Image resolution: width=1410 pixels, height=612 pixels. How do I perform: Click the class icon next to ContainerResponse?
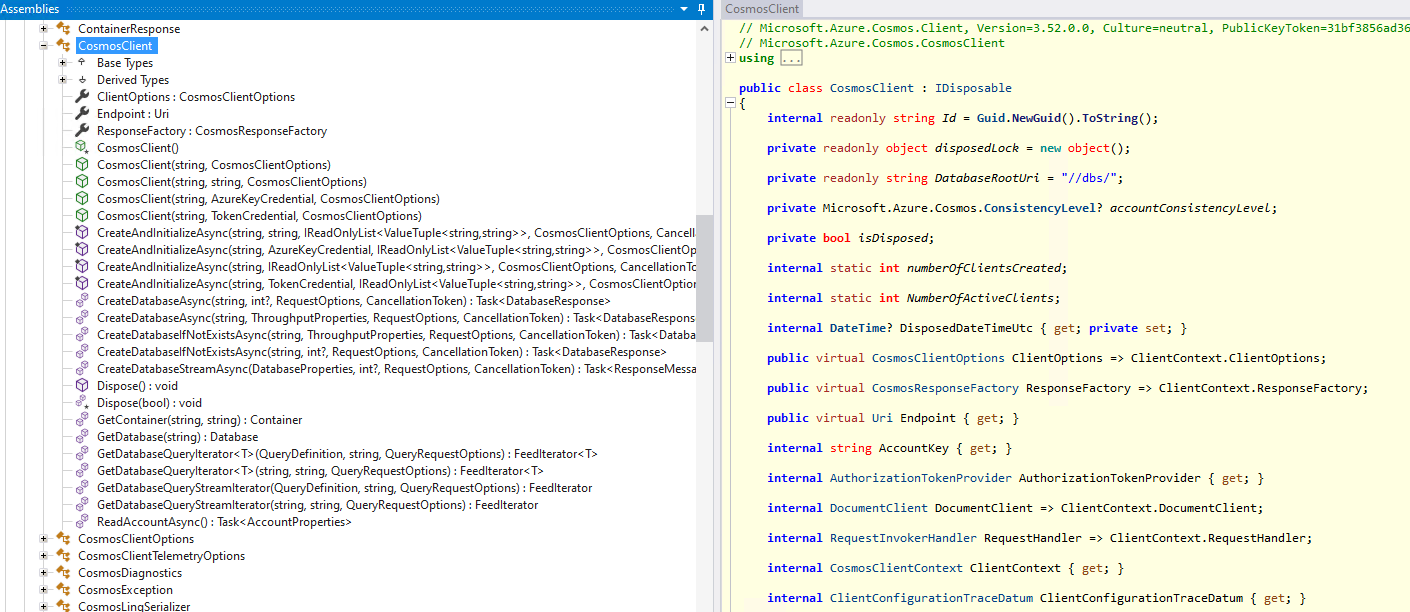point(63,29)
